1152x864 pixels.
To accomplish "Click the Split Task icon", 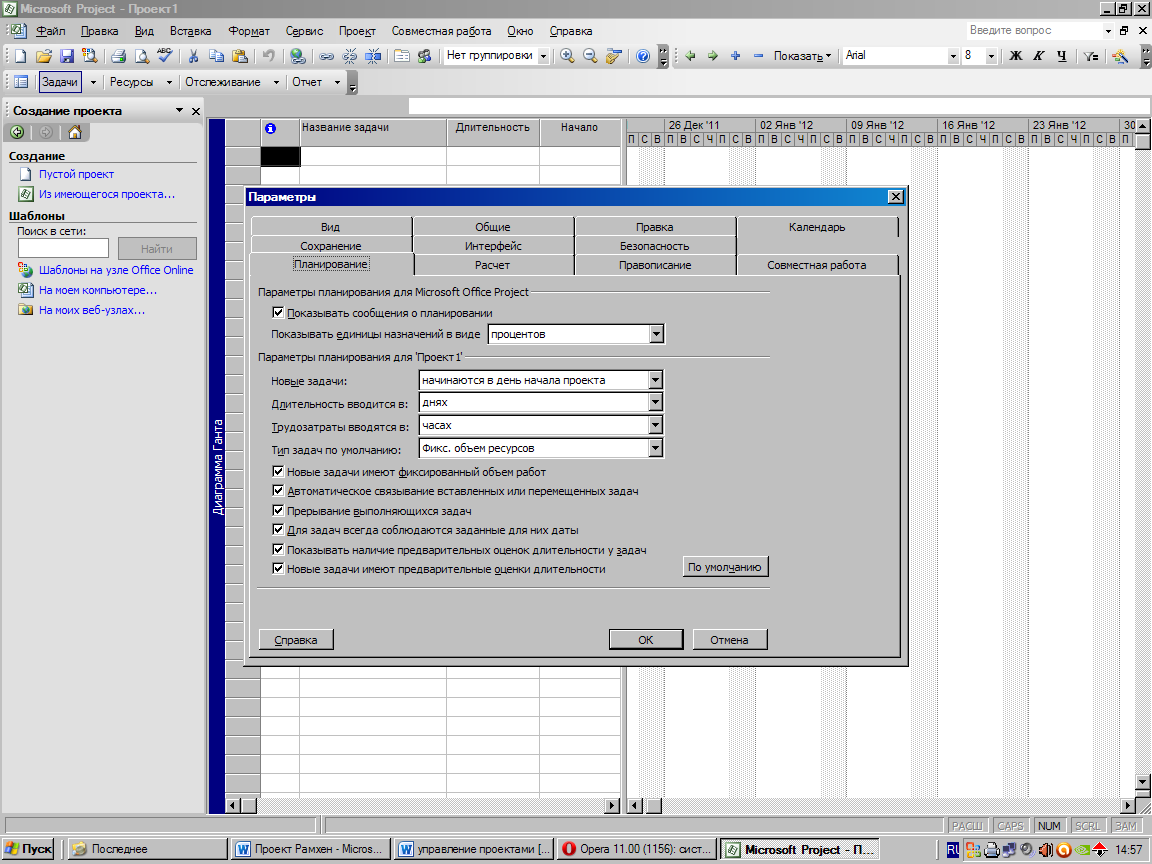I will (373, 56).
